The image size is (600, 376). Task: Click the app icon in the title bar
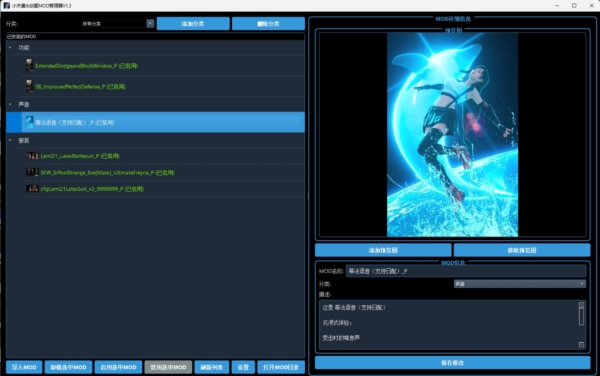(7, 5)
